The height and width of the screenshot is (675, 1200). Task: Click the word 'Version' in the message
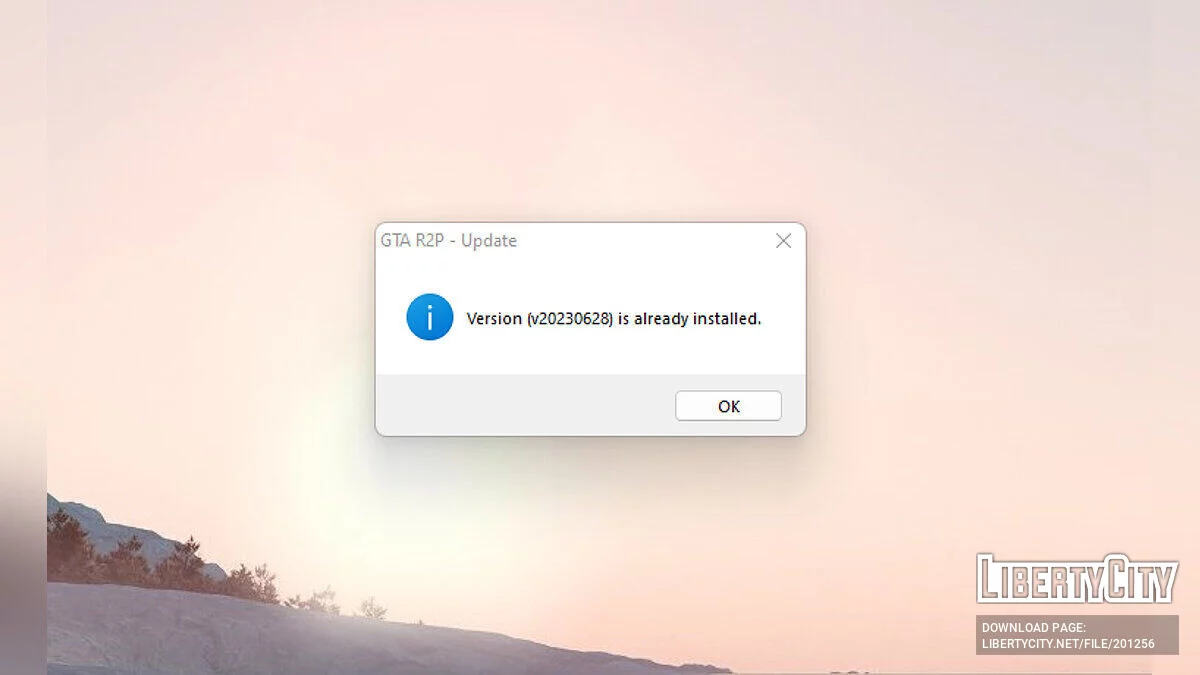click(494, 320)
